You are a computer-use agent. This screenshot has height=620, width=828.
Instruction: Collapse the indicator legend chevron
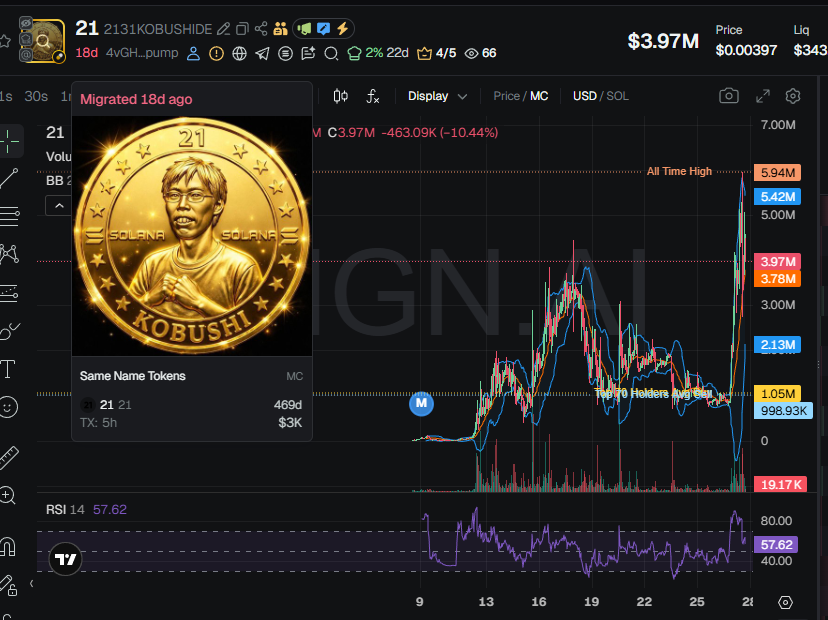pyautogui.click(x=59, y=205)
